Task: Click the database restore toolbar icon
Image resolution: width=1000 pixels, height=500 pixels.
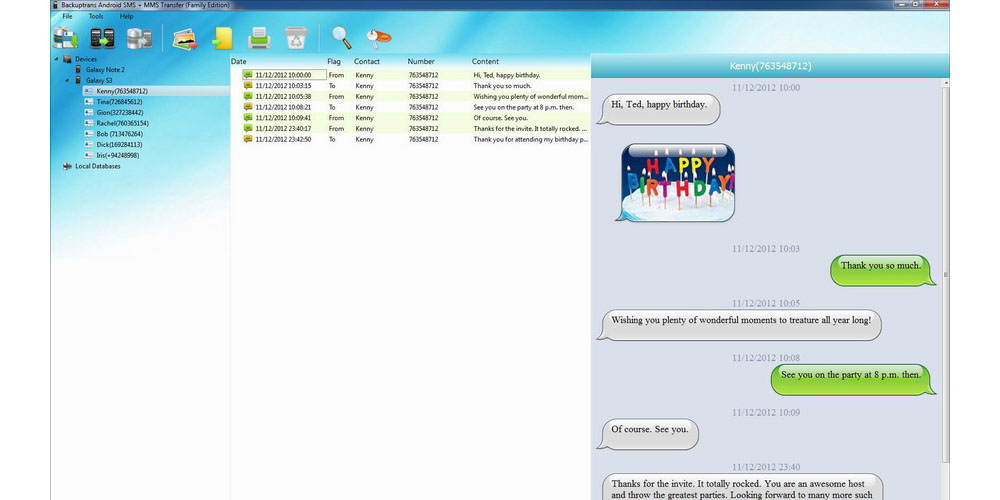Action: tap(139, 38)
